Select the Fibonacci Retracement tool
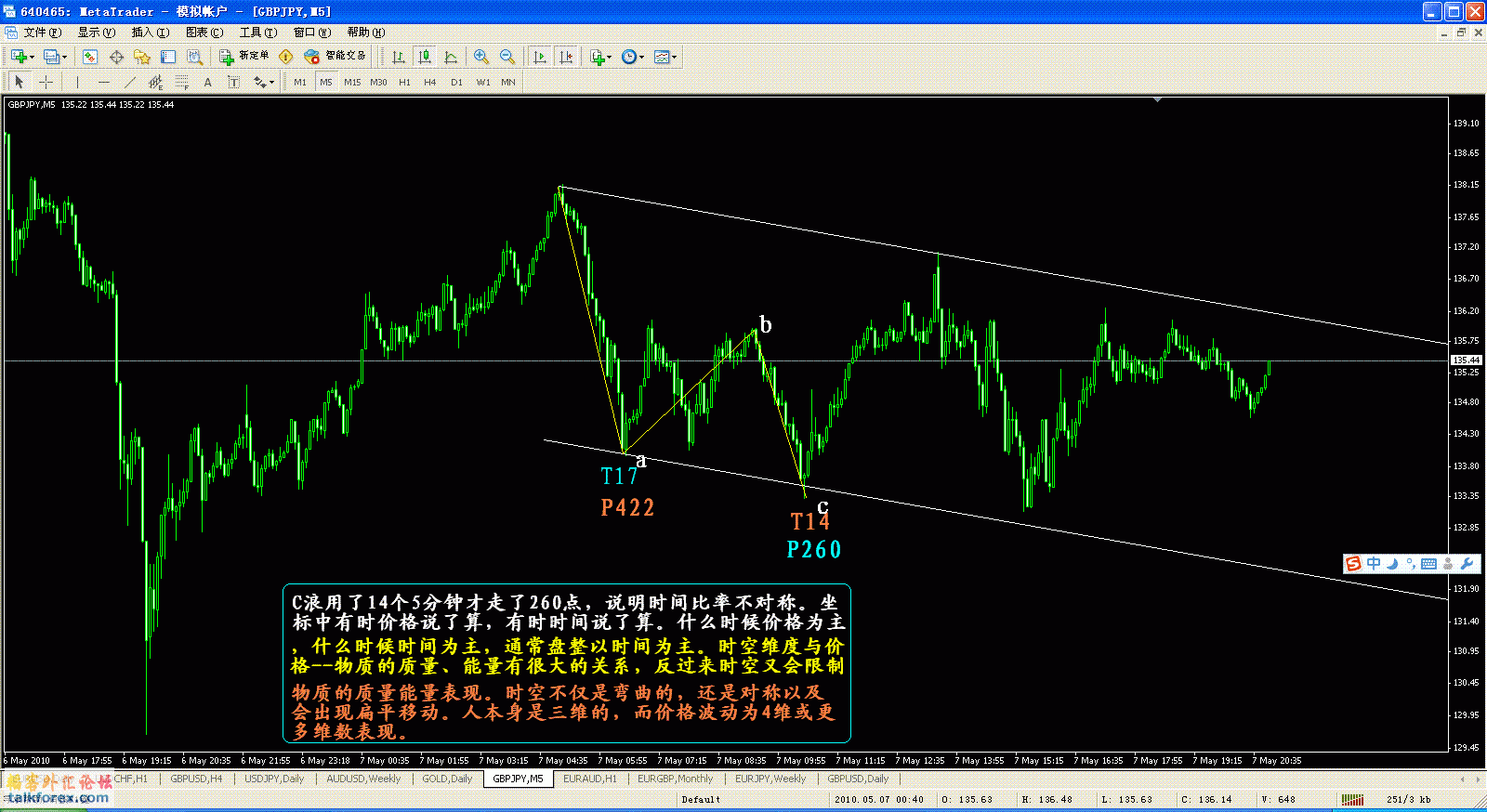The width and height of the screenshot is (1487, 812). (x=182, y=82)
